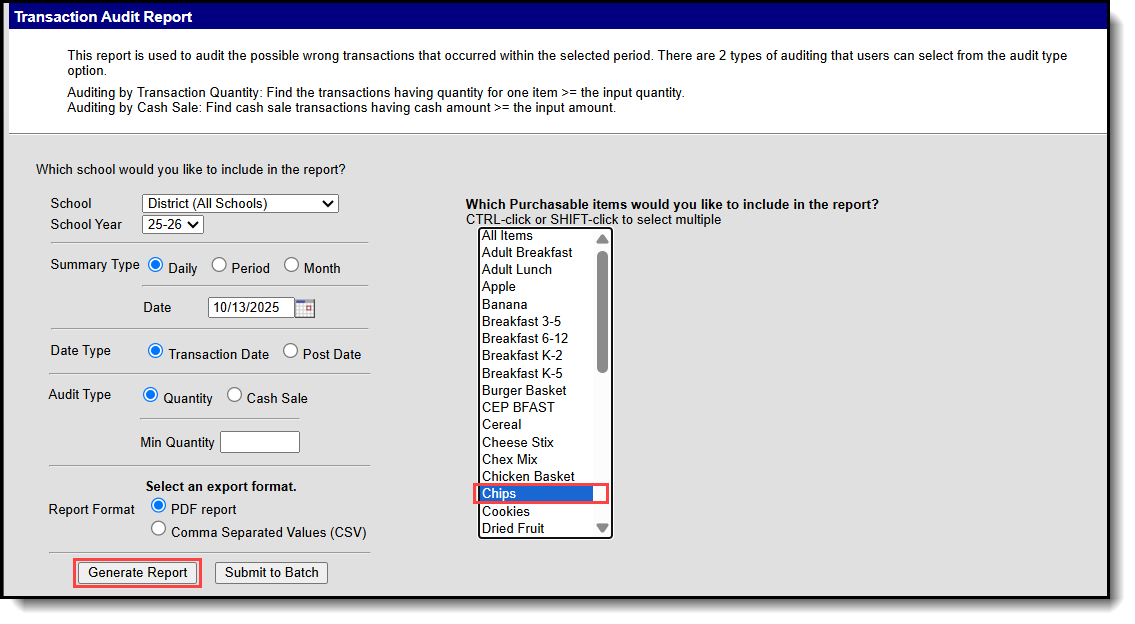Click the Generate Report button

[x=137, y=572]
